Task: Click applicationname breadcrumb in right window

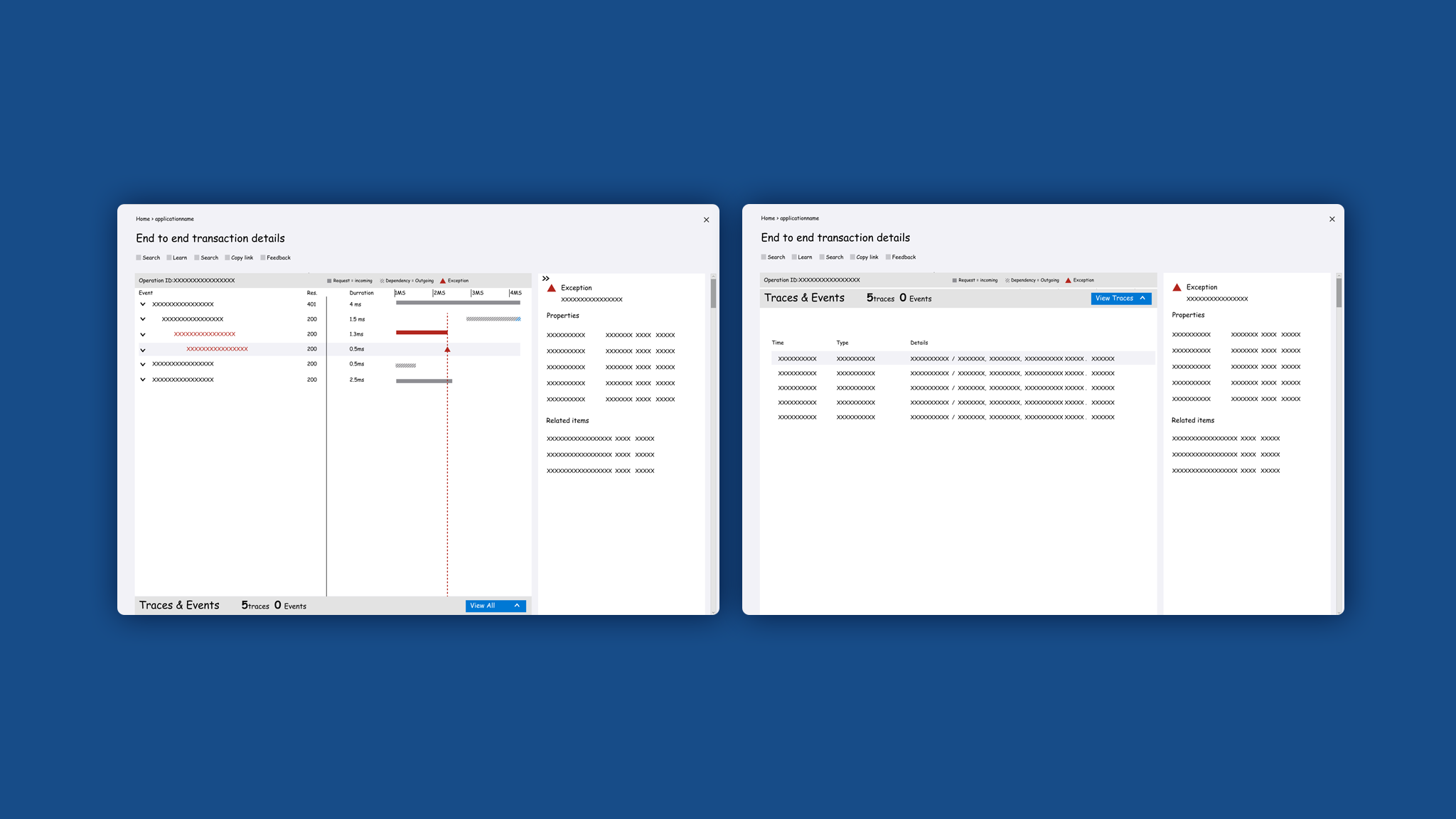Action: 799,218
